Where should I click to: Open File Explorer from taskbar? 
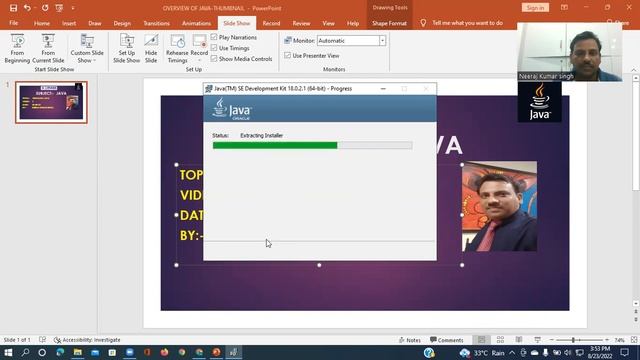(x=78, y=352)
